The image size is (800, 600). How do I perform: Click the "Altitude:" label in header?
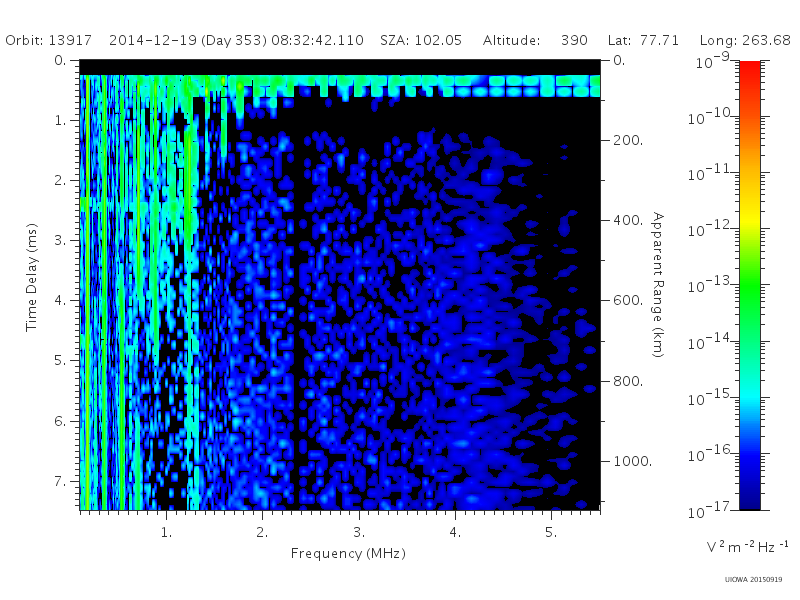pyautogui.click(x=511, y=40)
